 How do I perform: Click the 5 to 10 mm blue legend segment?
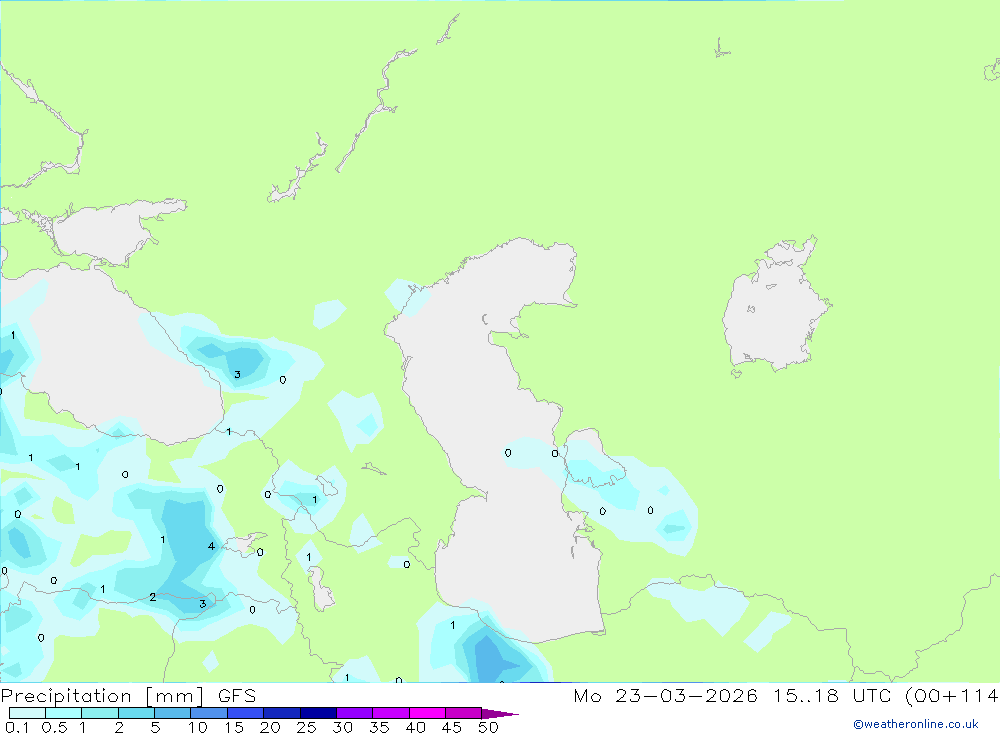pyautogui.click(x=173, y=713)
